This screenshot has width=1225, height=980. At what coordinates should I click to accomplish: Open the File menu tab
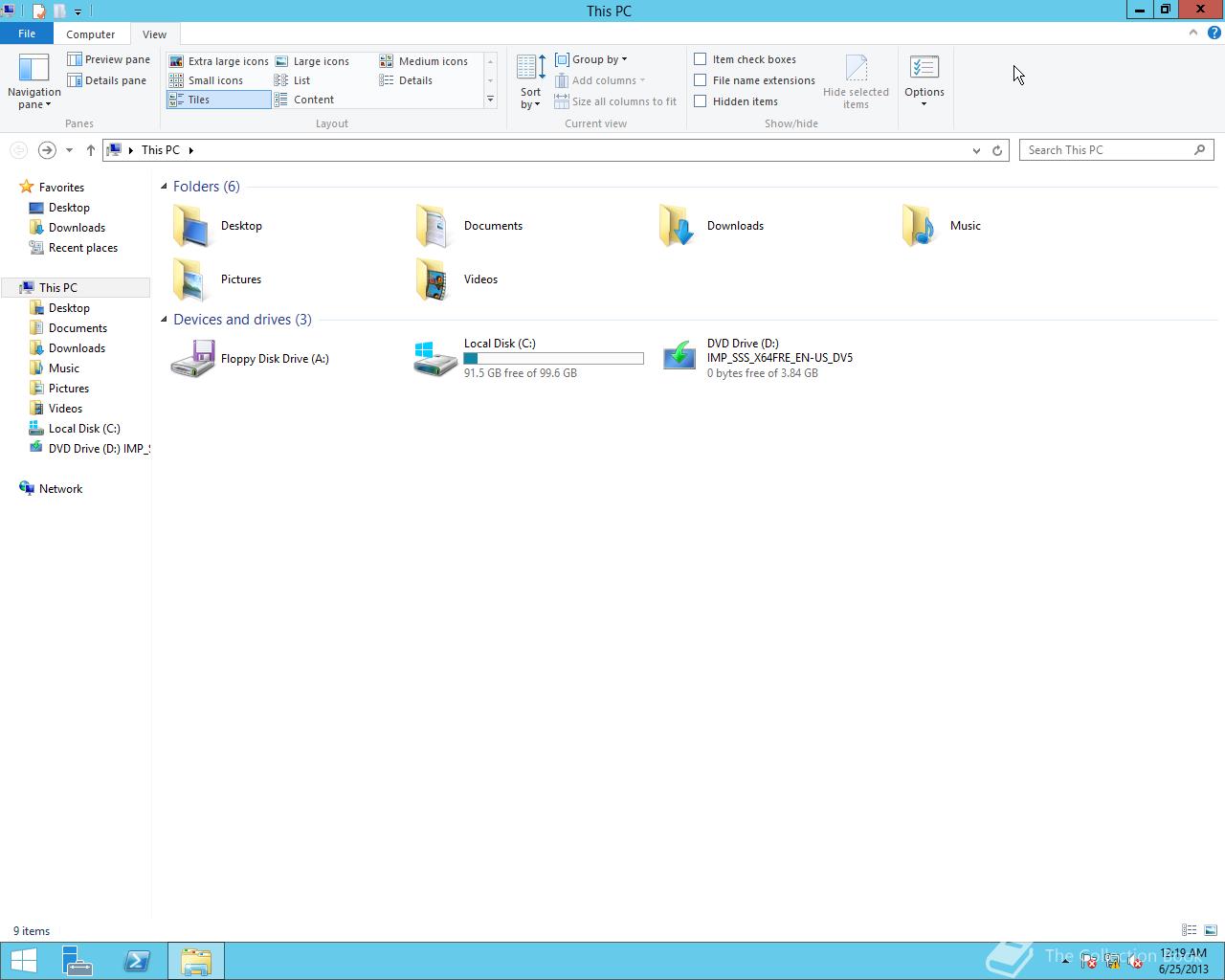[x=27, y=33]
